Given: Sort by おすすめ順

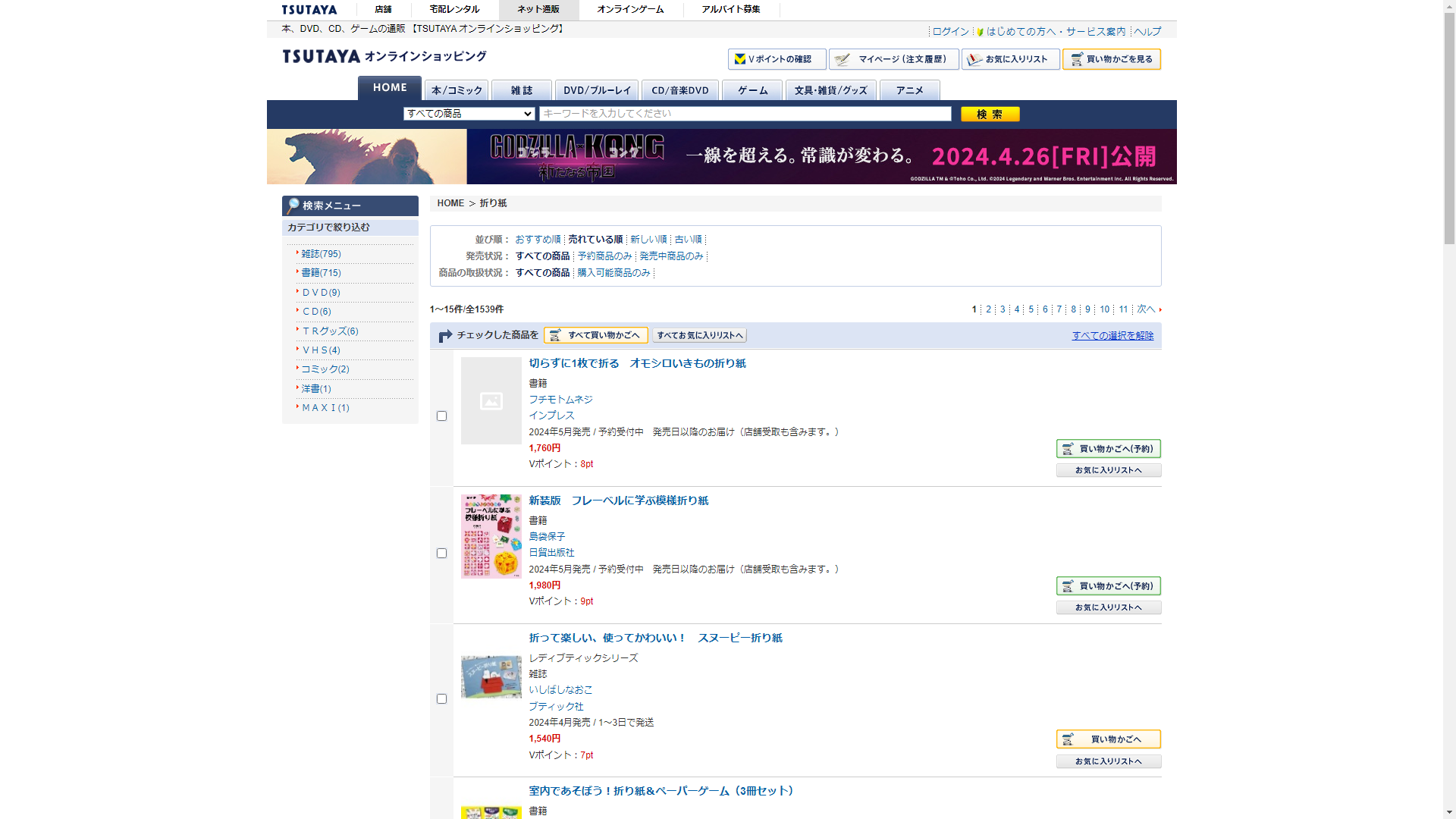Looking at the screenshot, I should (x=538, y=240).
